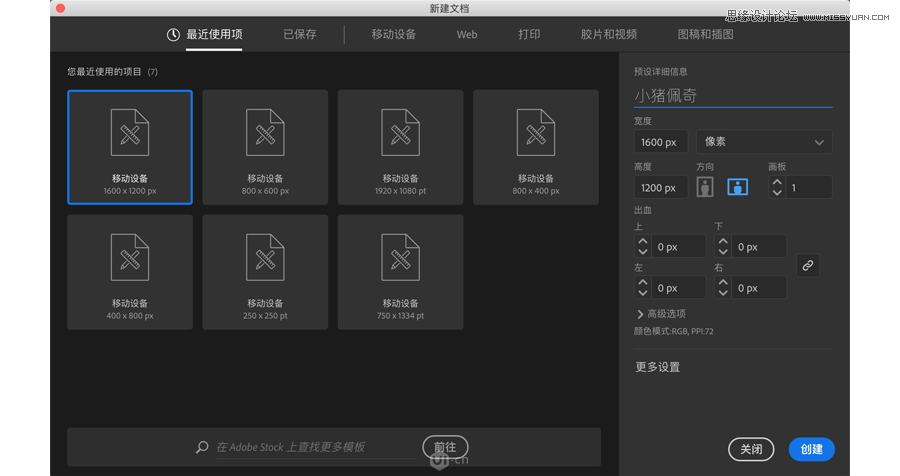Choose the 1920 x 1080 pt preset card
Viewport: 900px width, 476px height.
click(400, 147)
